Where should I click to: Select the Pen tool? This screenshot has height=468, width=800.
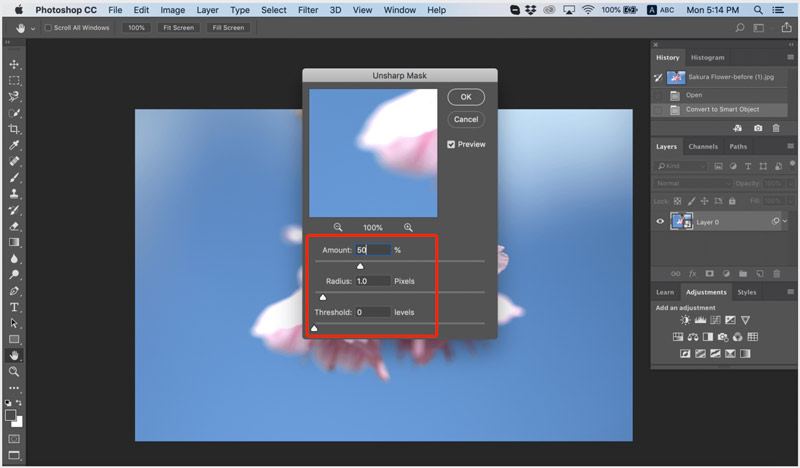tap(14, 291)
